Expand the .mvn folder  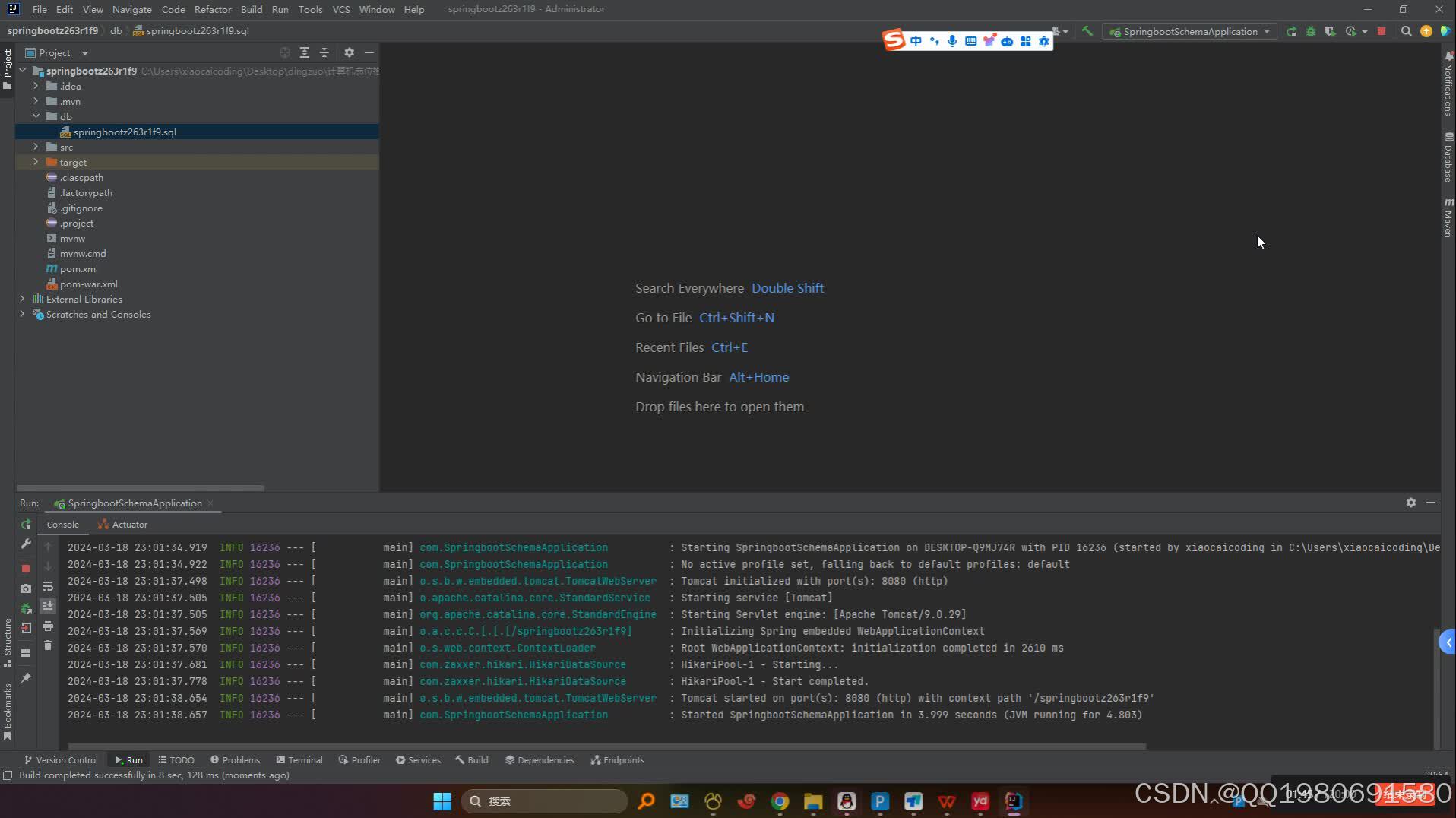coord(36,101)
